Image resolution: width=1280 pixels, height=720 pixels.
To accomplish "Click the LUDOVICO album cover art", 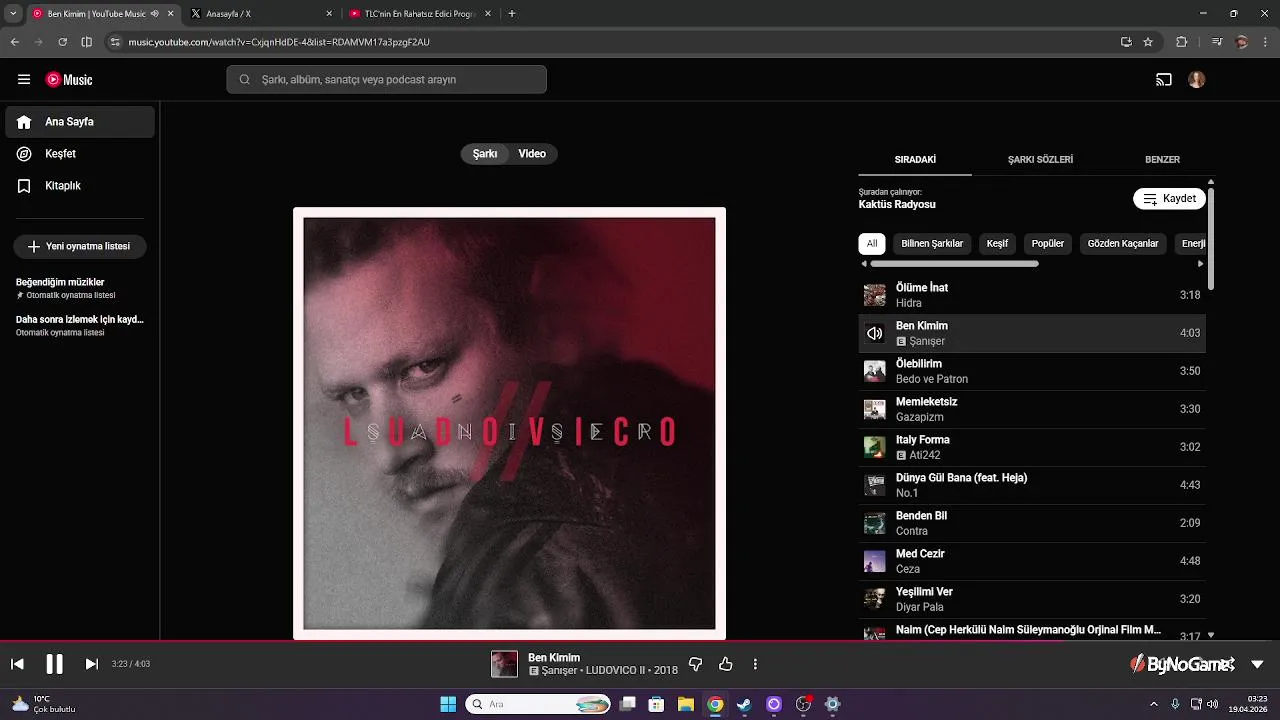I will click(509, 423).
